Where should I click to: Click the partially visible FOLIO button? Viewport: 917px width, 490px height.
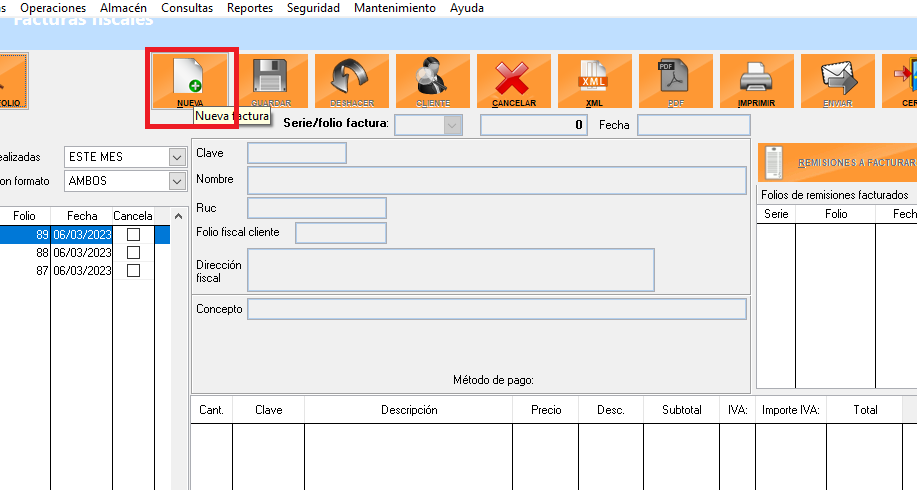click(13, 81)
